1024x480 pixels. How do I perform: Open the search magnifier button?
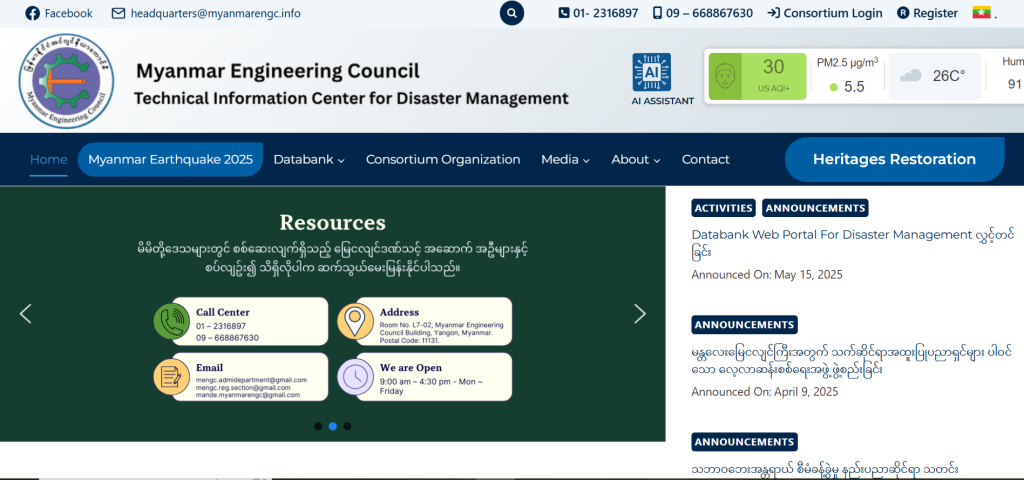tap(512, 13)
